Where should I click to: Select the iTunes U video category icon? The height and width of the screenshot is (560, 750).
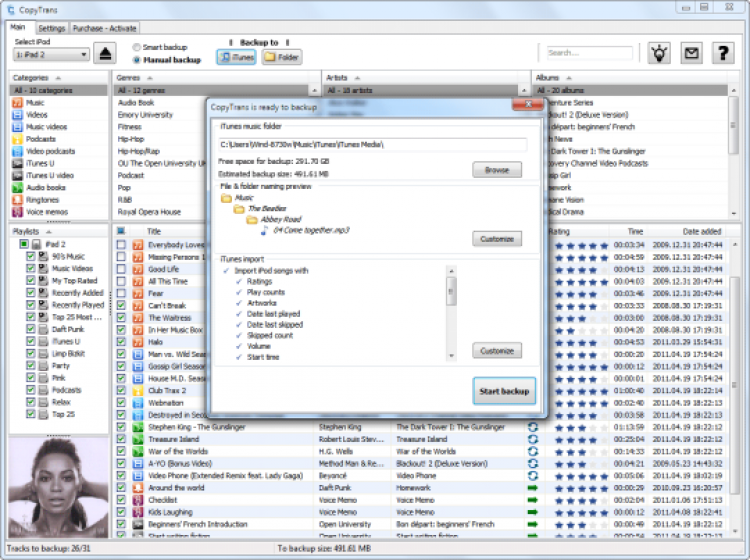17,176
